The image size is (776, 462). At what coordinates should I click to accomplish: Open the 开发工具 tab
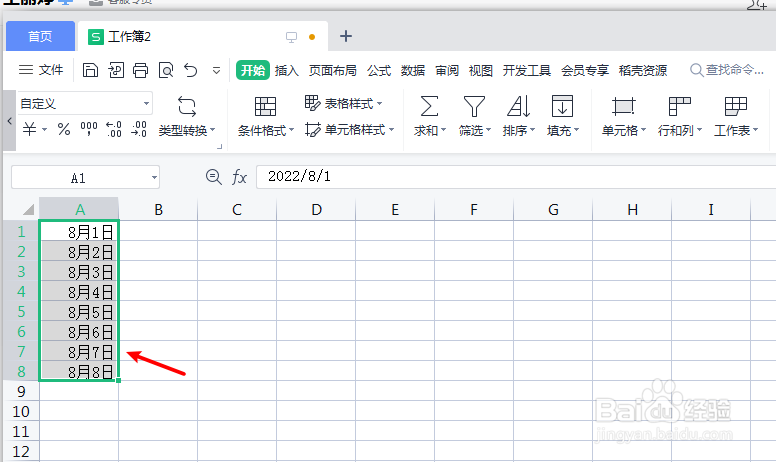point(527,70)
